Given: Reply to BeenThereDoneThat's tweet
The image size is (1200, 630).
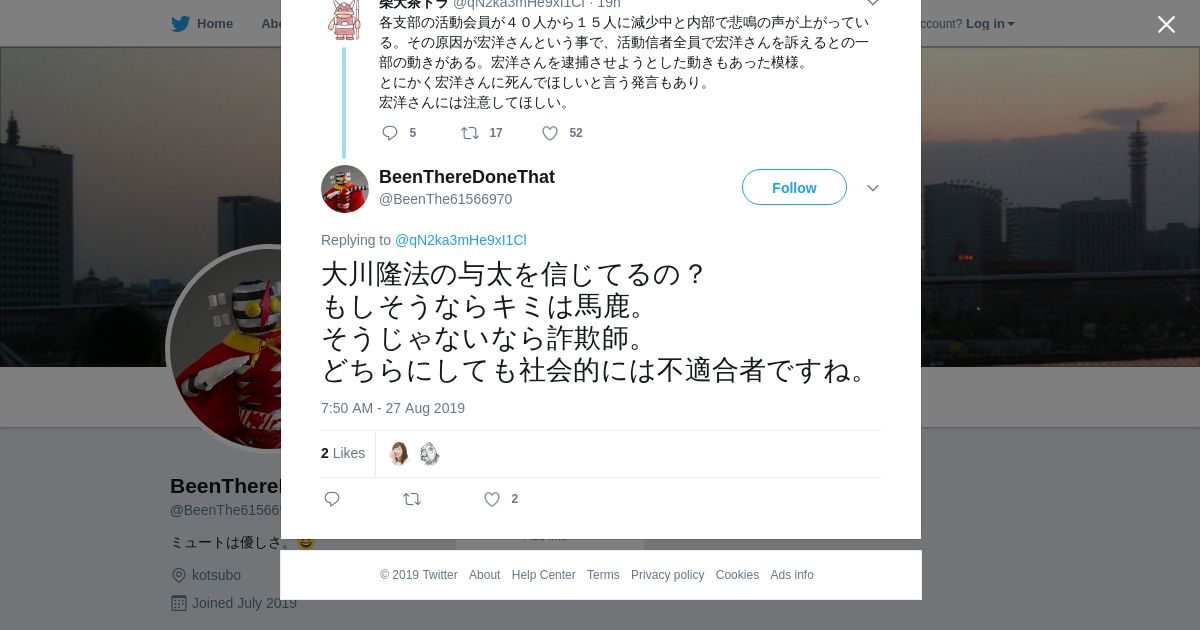Looking at the screenshot, I should pyautogui.click(x=332, y=499).
